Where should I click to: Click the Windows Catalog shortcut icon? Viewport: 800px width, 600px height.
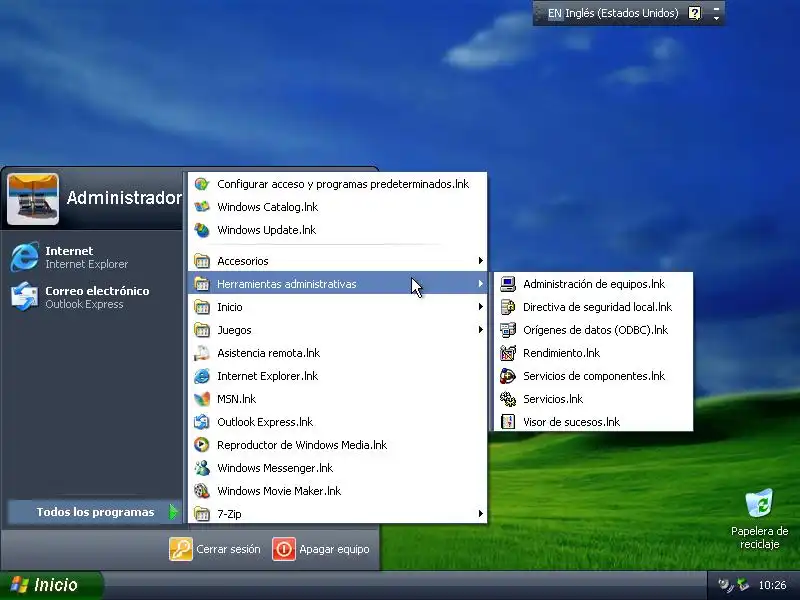[202, 207]
